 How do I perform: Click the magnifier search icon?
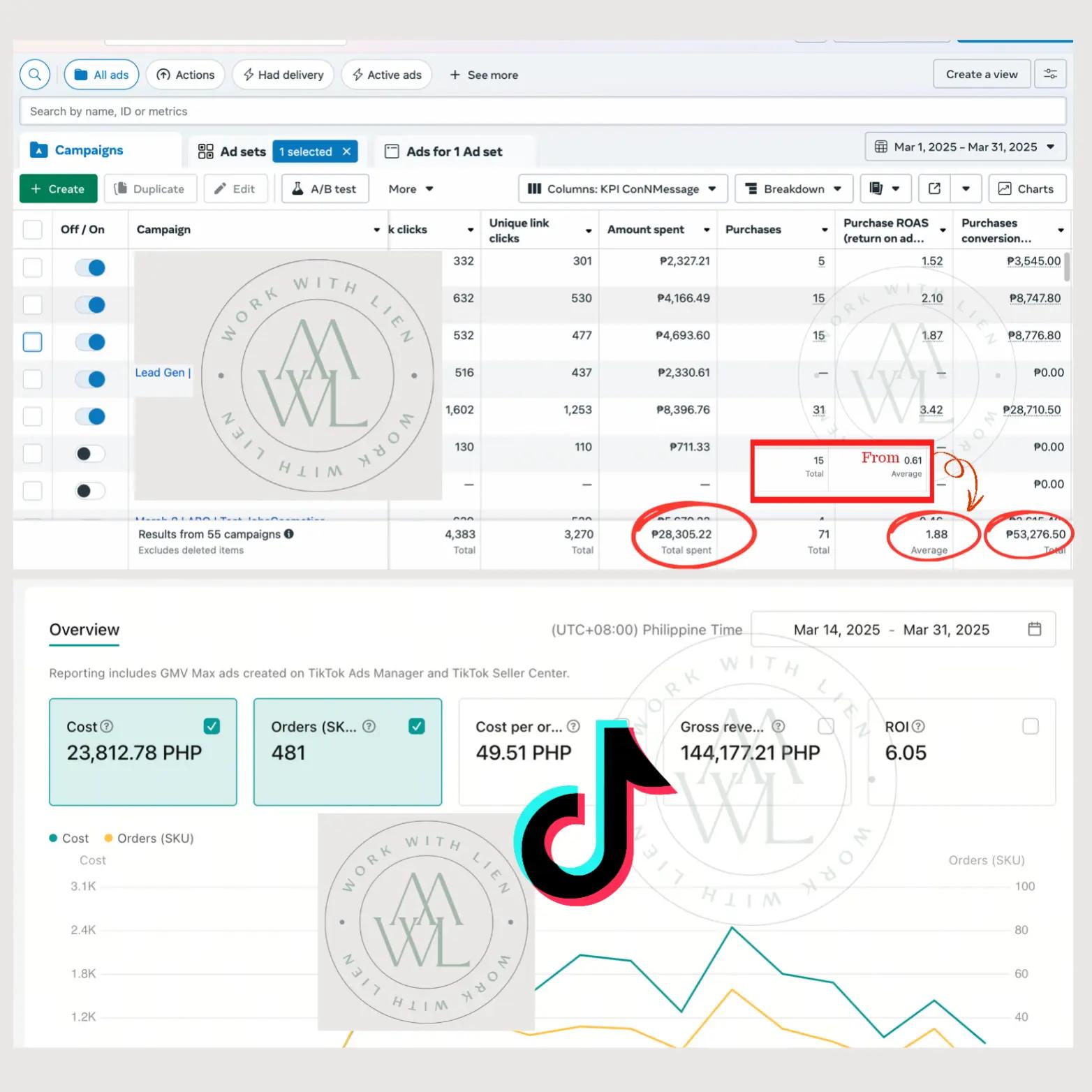point(34,74)
